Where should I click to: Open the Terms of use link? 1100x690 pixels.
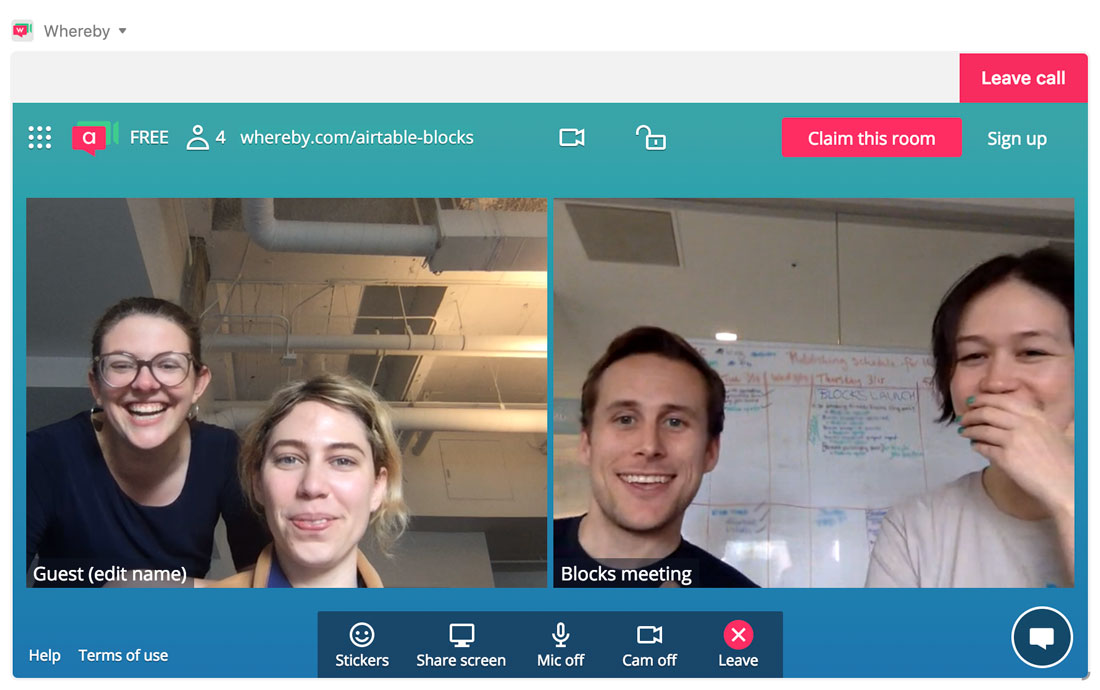123,656
